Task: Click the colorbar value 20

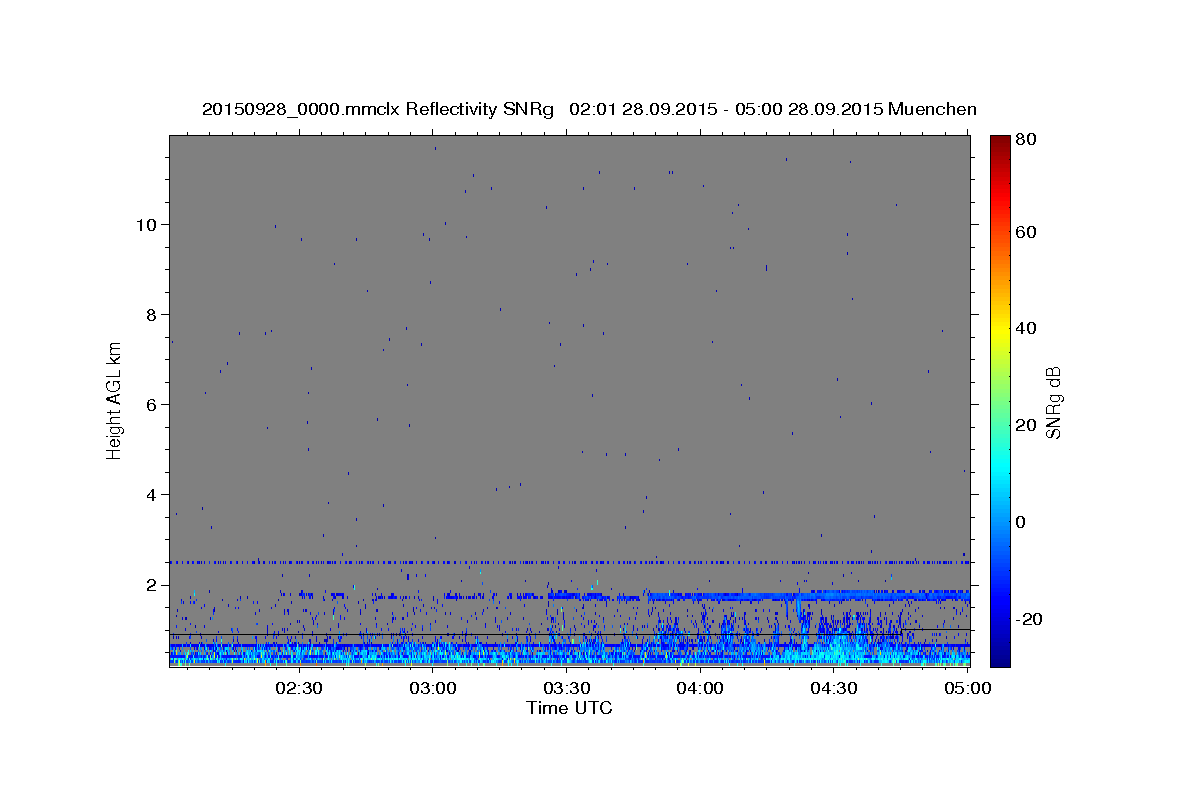Action: pos(1027,425)
